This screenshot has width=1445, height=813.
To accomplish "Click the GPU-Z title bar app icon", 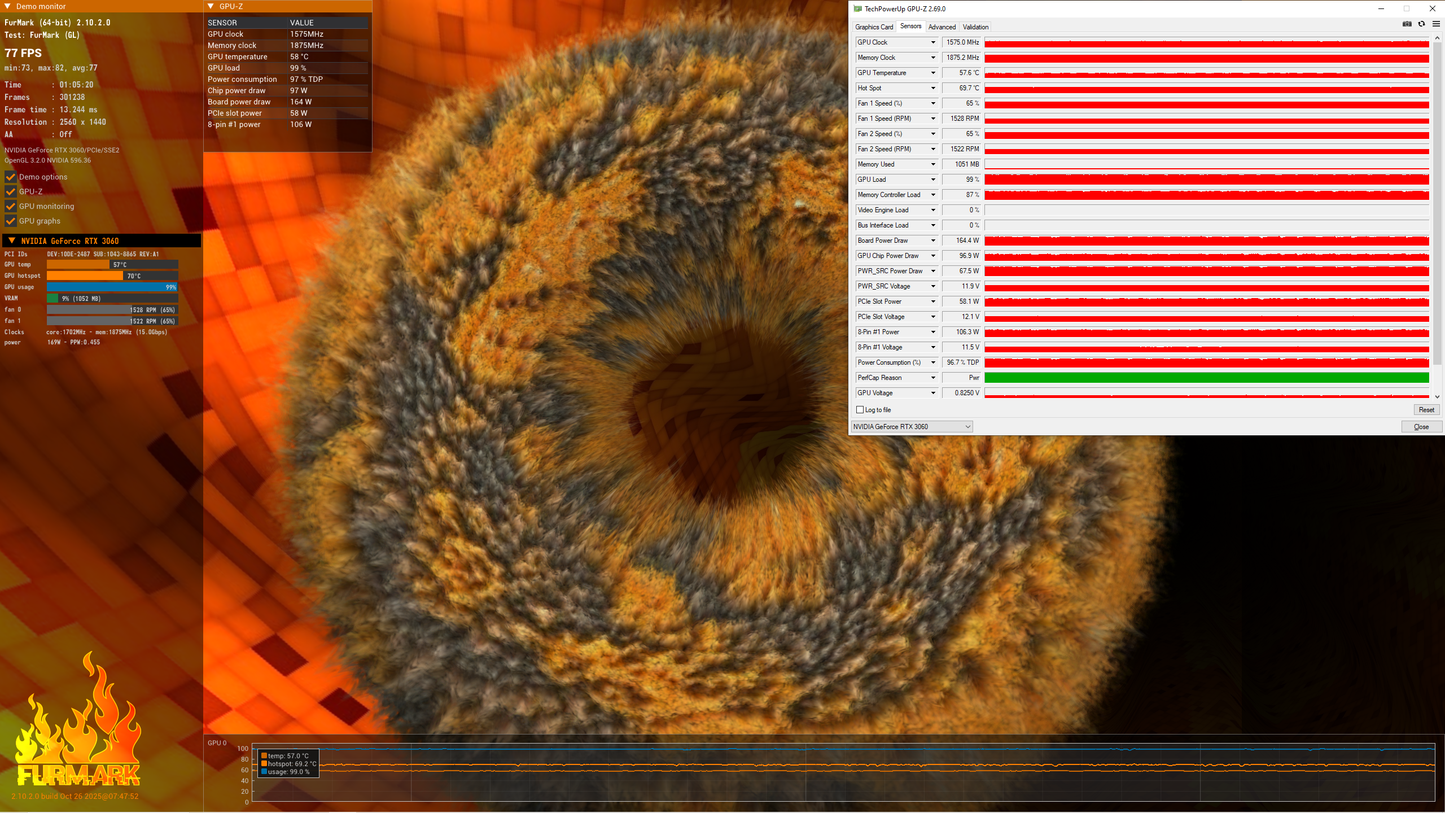I will 858,9.
